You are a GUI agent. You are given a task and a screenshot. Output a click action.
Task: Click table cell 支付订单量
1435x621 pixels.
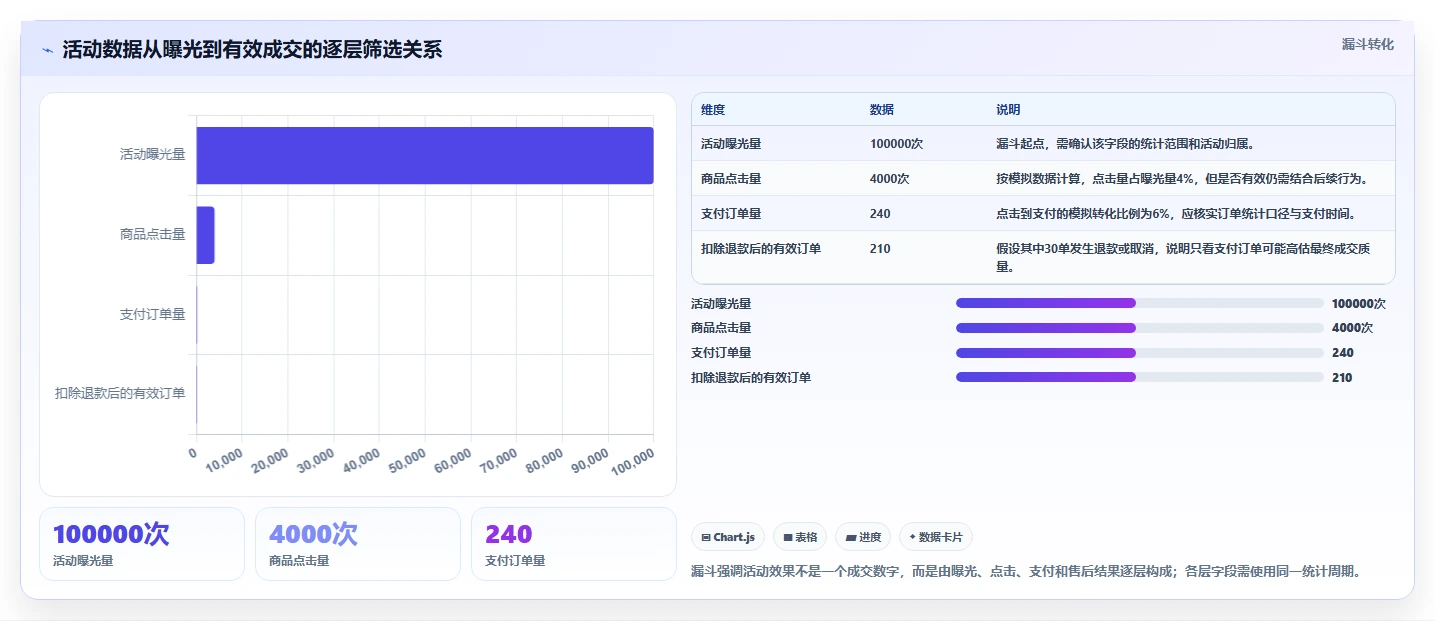[731, 214]
